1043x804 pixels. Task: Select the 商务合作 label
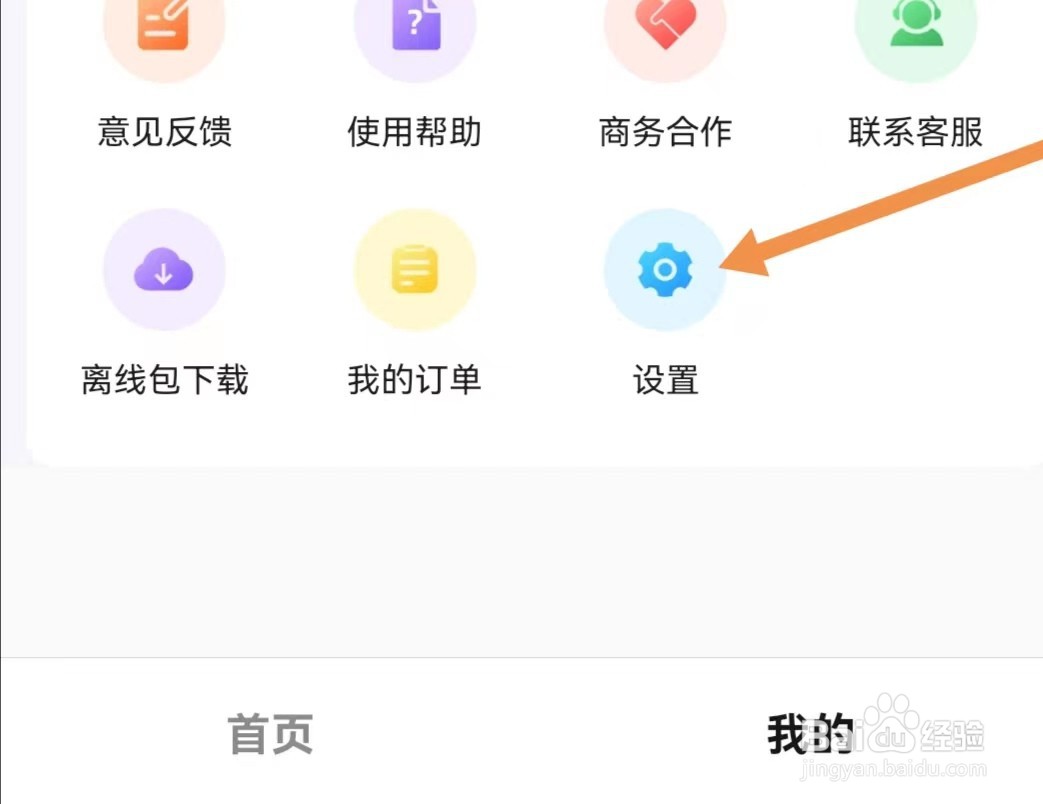click(665, 131)
